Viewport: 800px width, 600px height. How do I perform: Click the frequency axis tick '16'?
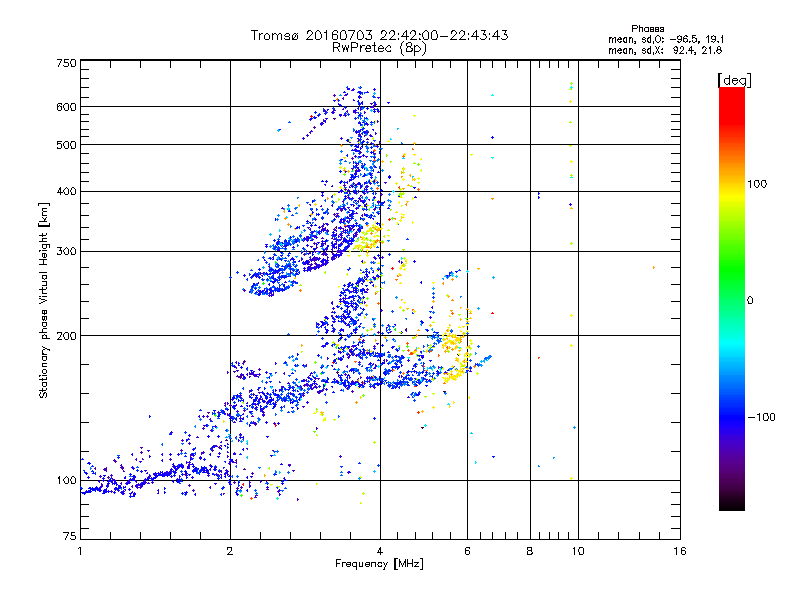680,551
